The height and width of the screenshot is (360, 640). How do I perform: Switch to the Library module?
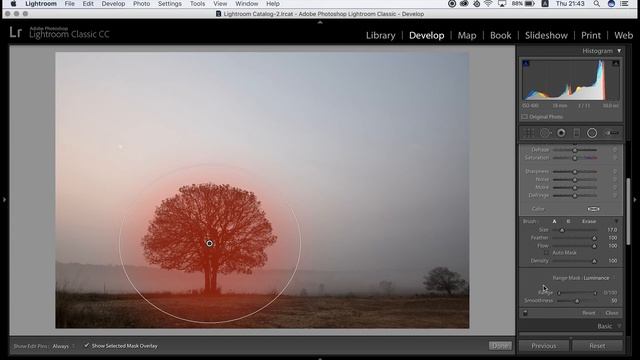pos(380,36)
